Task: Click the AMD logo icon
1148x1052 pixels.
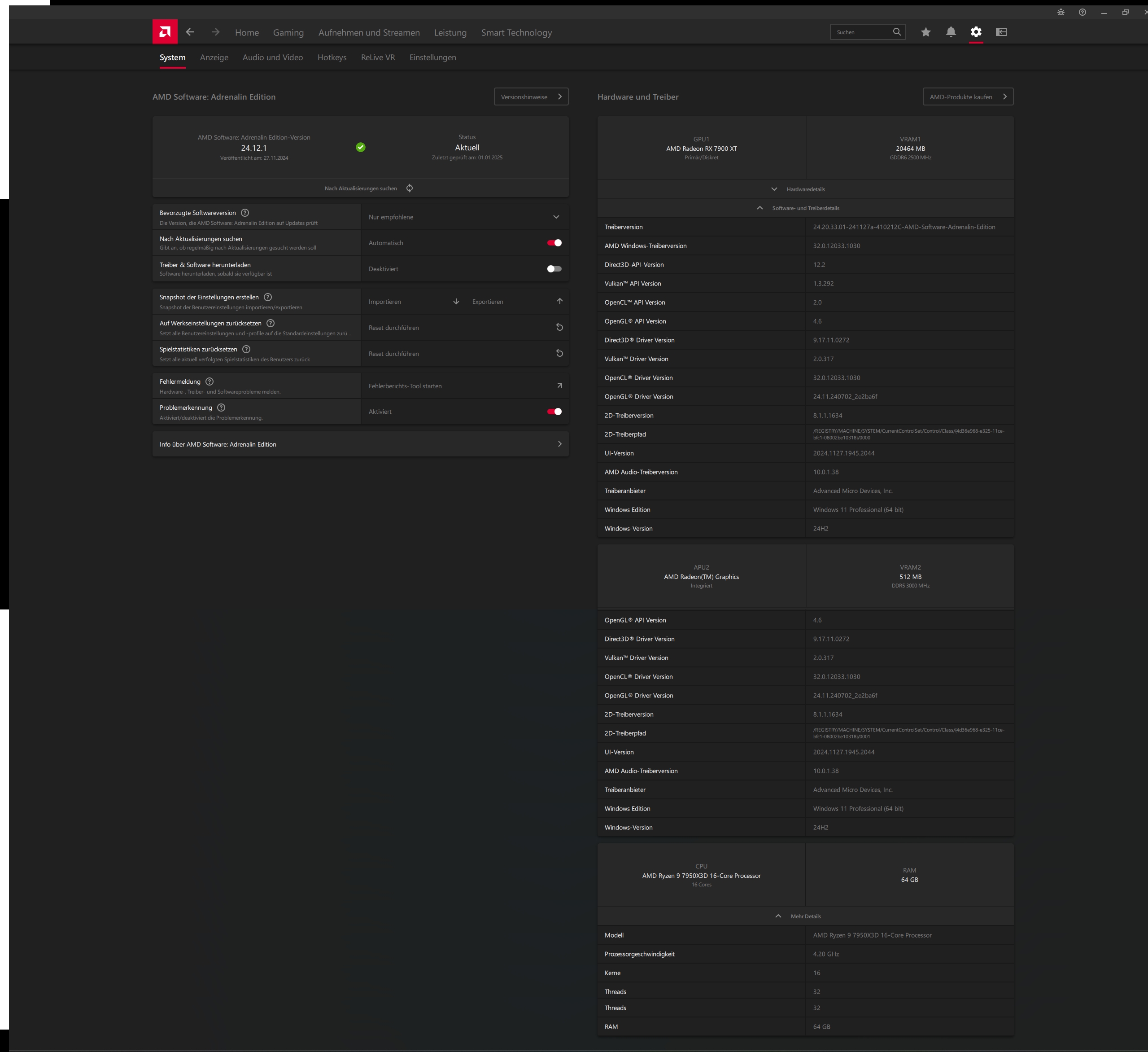Action: click(165, 32)
